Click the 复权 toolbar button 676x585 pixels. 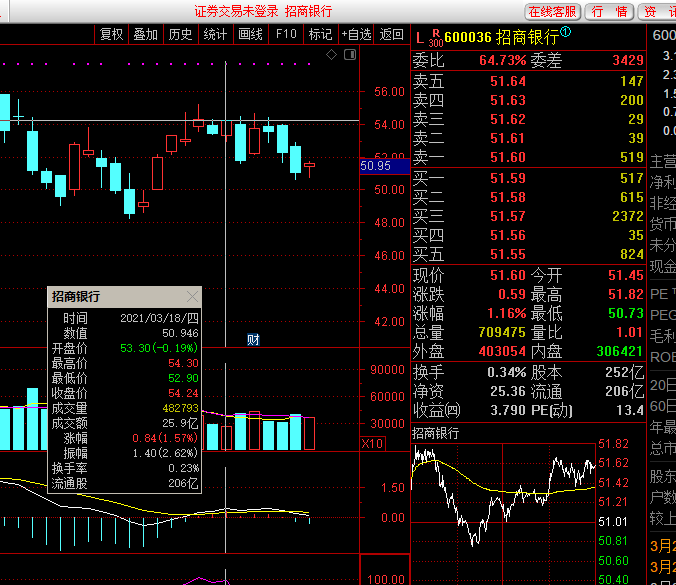pos(112,34)
